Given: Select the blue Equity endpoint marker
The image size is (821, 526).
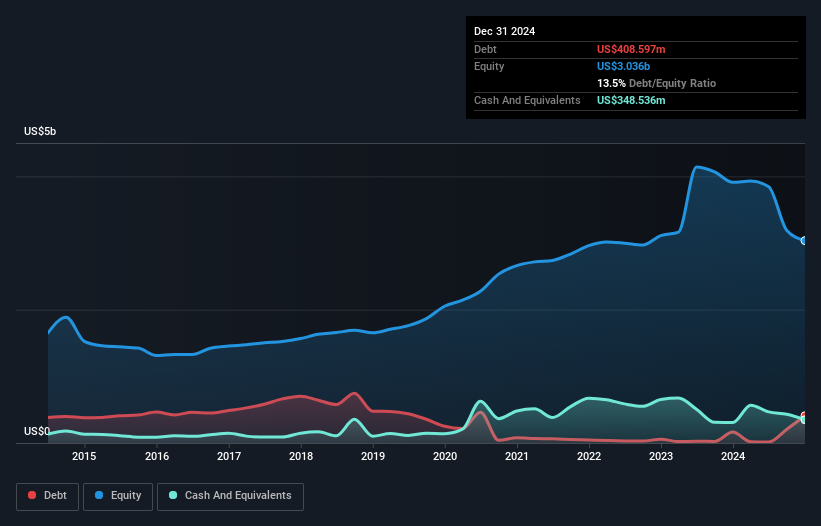Looking at the screenshot, I should pos(804,241).
